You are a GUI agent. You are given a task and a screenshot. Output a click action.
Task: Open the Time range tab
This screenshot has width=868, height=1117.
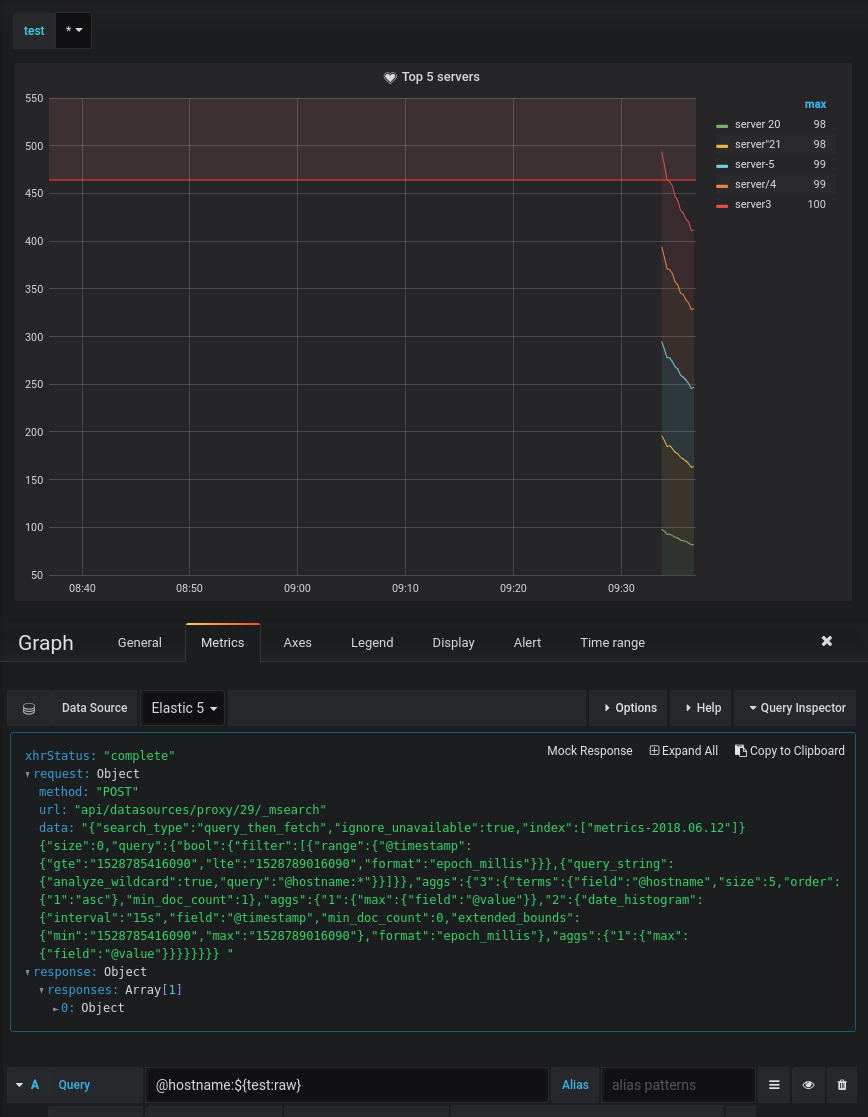pyautogui.click(x=612, y=643)
